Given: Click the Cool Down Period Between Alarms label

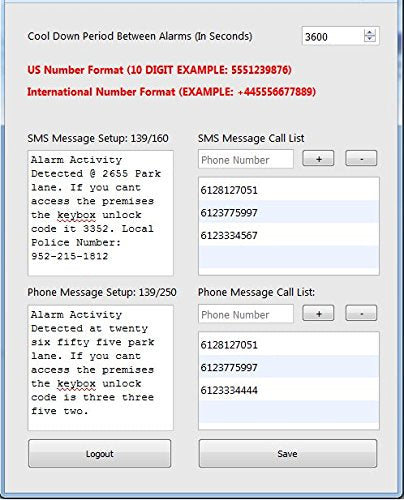Looking at the screenshot, I should (140, 36).
